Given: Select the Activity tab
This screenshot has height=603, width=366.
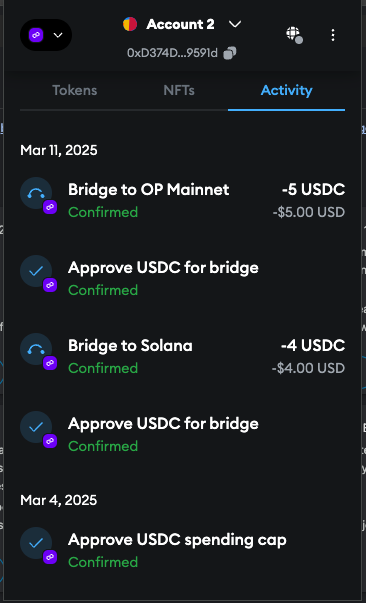Looking at the screenshot, I should (286, 90).
